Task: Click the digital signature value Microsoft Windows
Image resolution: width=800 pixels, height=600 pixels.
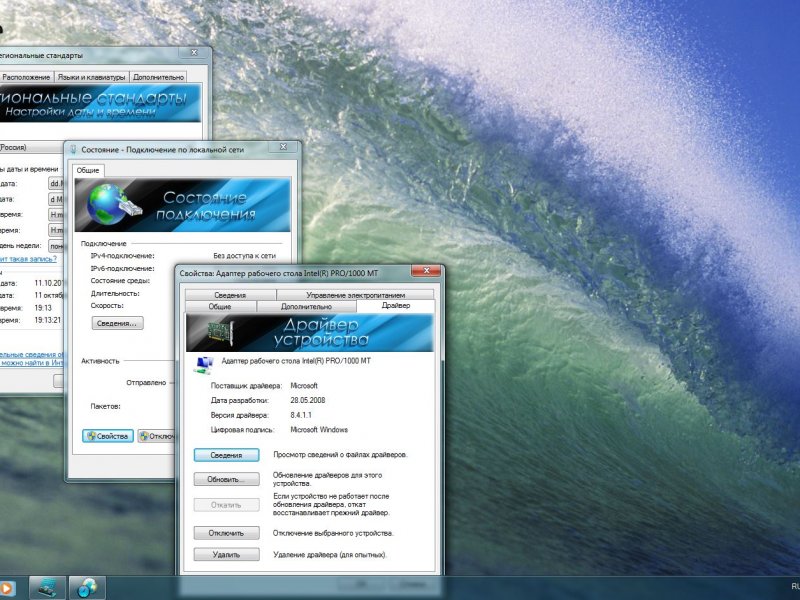Action: 319,430
